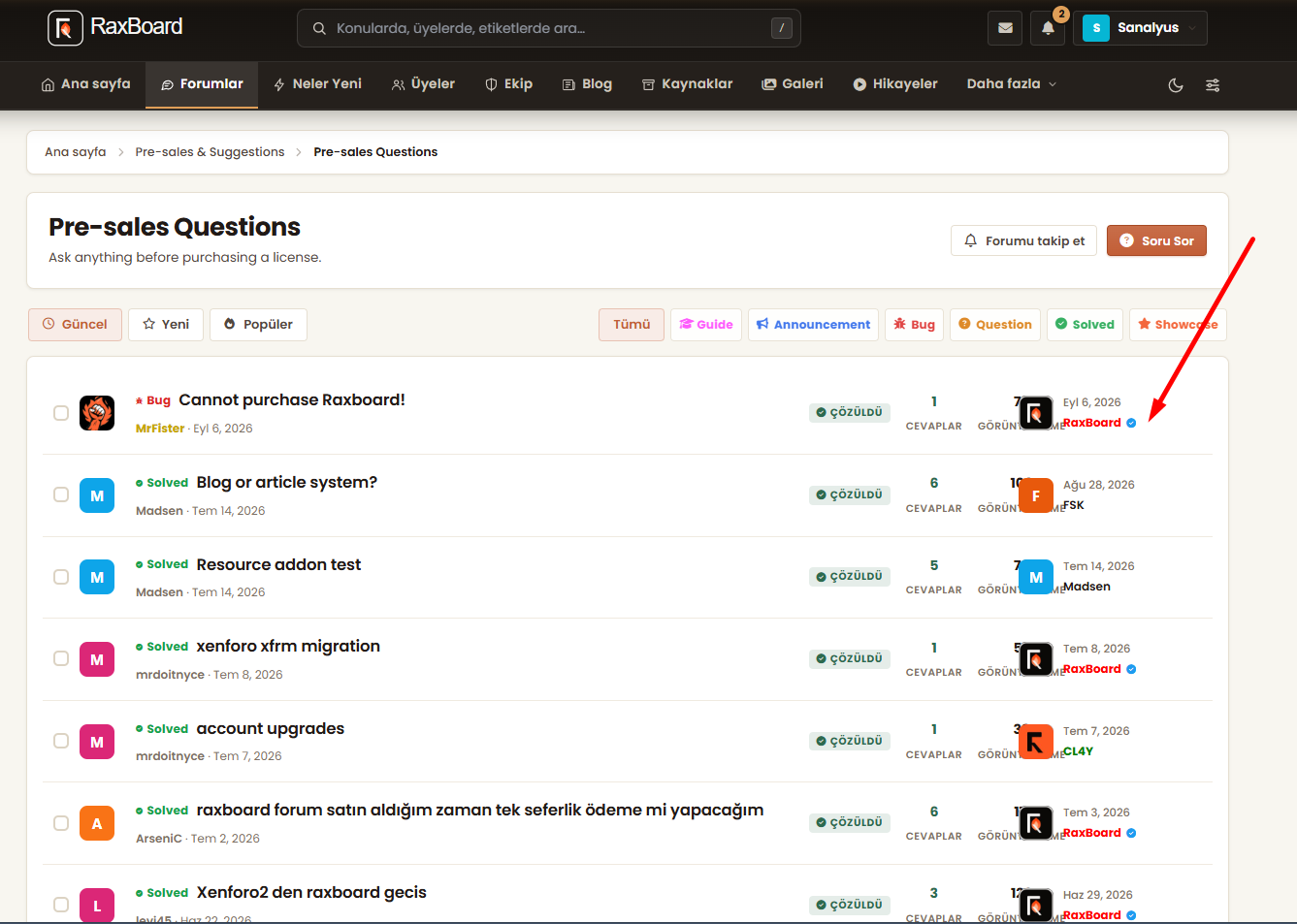Screen dimensions: 1297x924
Task: Click the slash shortcut key hint in search
Action: pos(782,28)
